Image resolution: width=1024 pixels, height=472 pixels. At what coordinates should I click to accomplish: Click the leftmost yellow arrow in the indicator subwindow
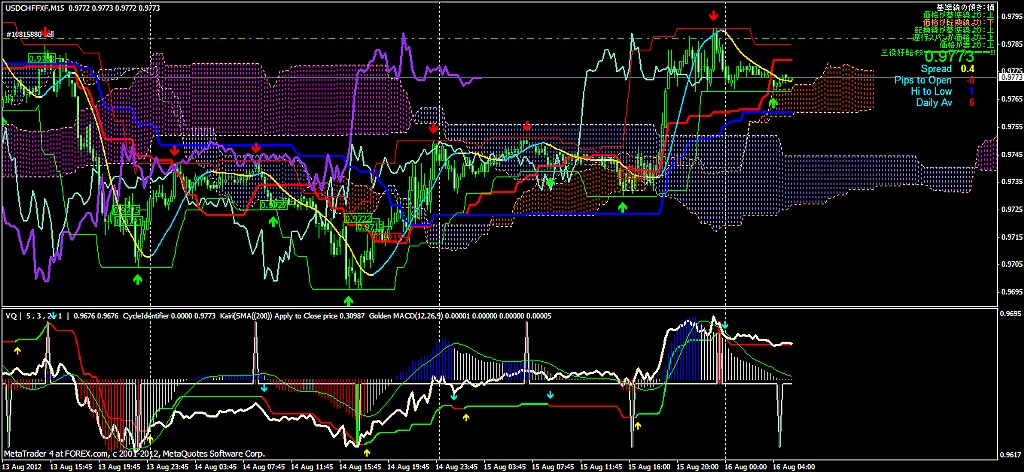17,350
